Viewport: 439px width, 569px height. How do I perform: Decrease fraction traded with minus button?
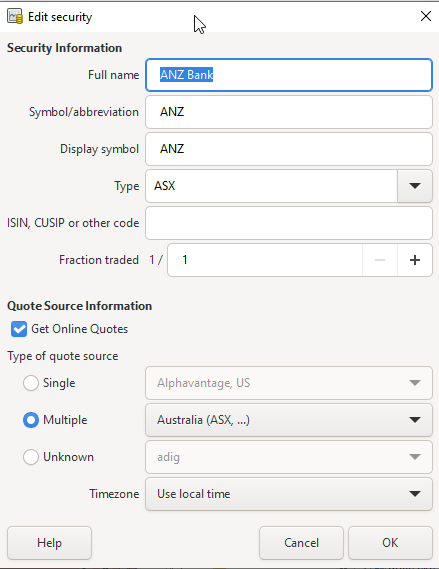pyautogui.click(x=380, y=260)
